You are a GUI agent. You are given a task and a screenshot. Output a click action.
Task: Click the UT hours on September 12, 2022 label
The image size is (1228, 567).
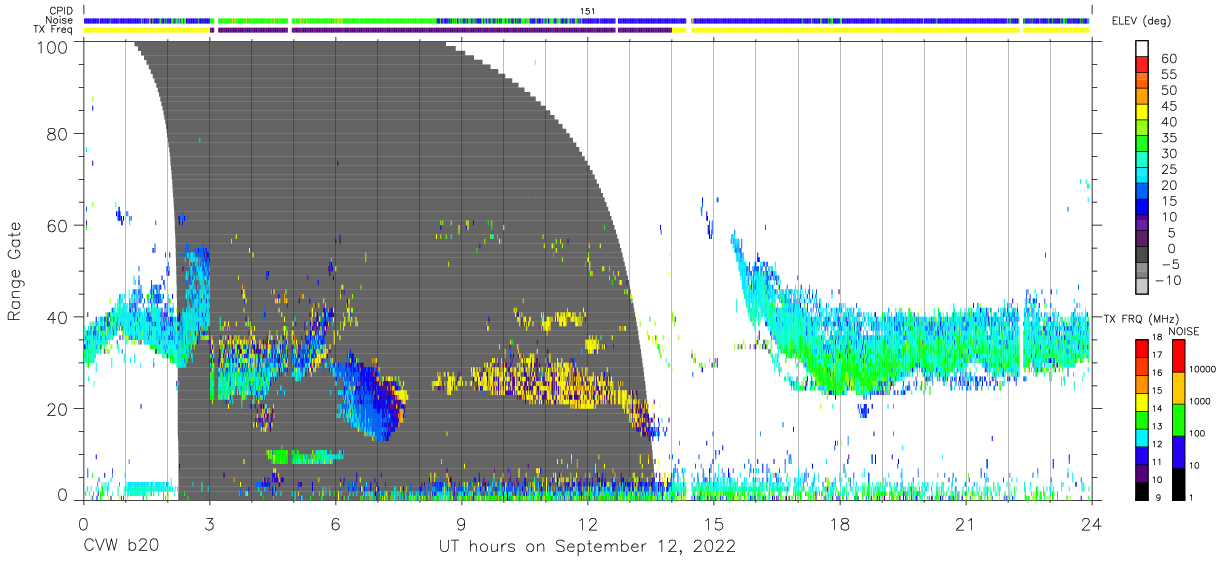[587, 547]
